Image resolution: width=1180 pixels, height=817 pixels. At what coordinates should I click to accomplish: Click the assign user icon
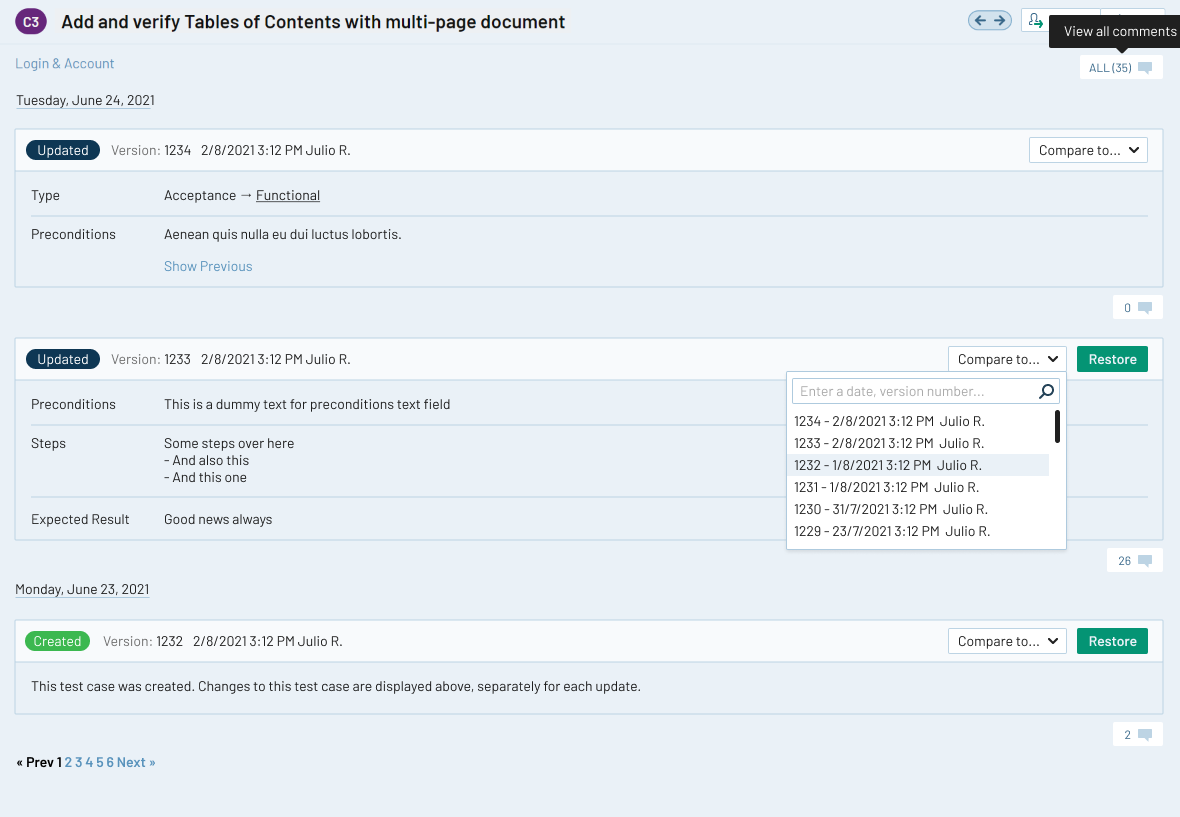click(1035, 21)
